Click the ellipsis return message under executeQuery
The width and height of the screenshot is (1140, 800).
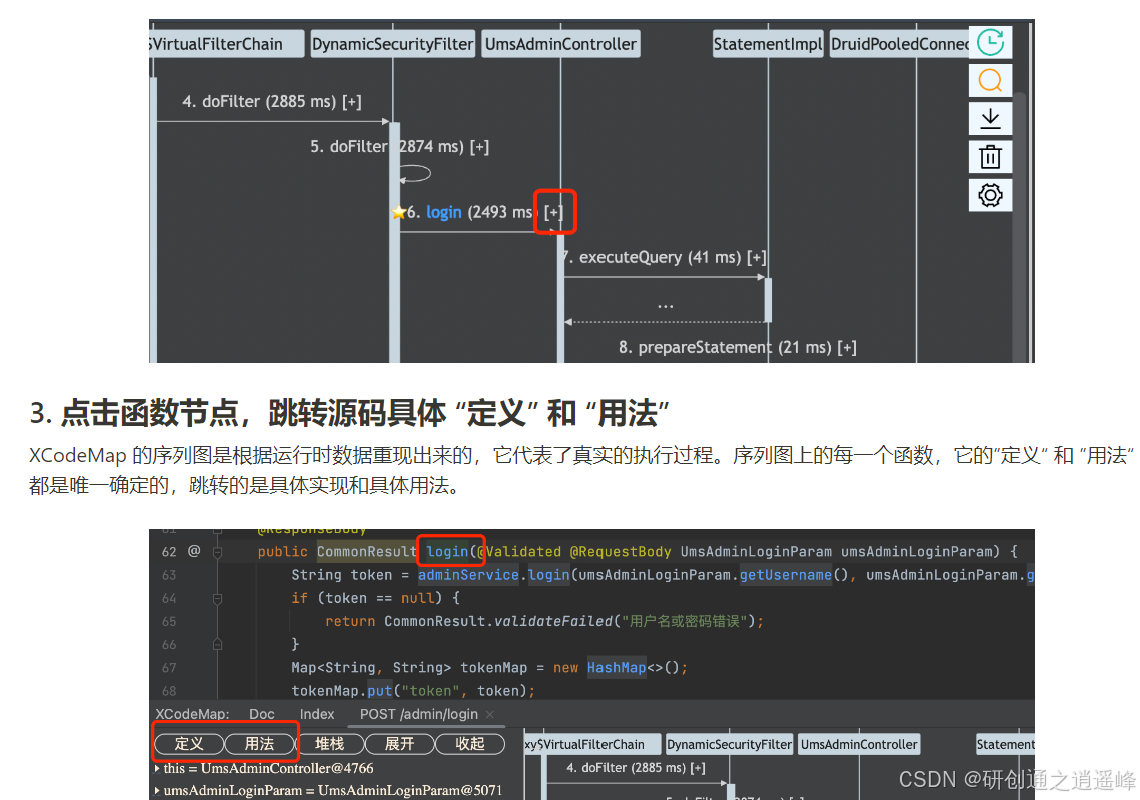pos(665,307)
